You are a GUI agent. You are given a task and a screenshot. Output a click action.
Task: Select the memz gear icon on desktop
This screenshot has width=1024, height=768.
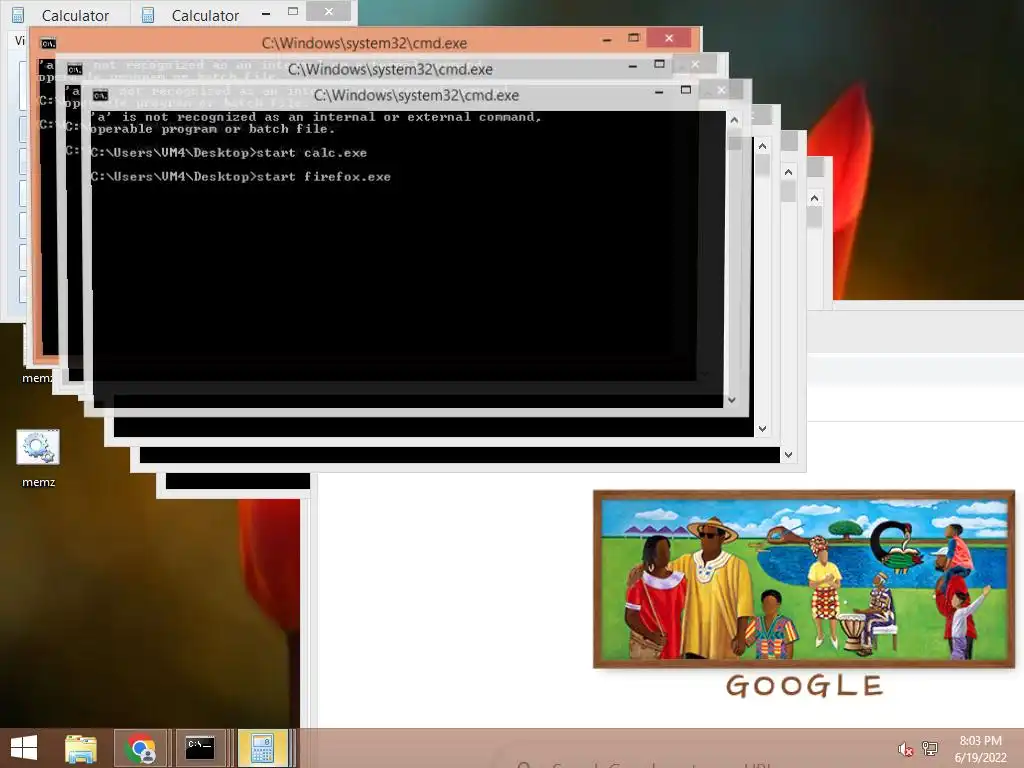(x=38, y=447)
